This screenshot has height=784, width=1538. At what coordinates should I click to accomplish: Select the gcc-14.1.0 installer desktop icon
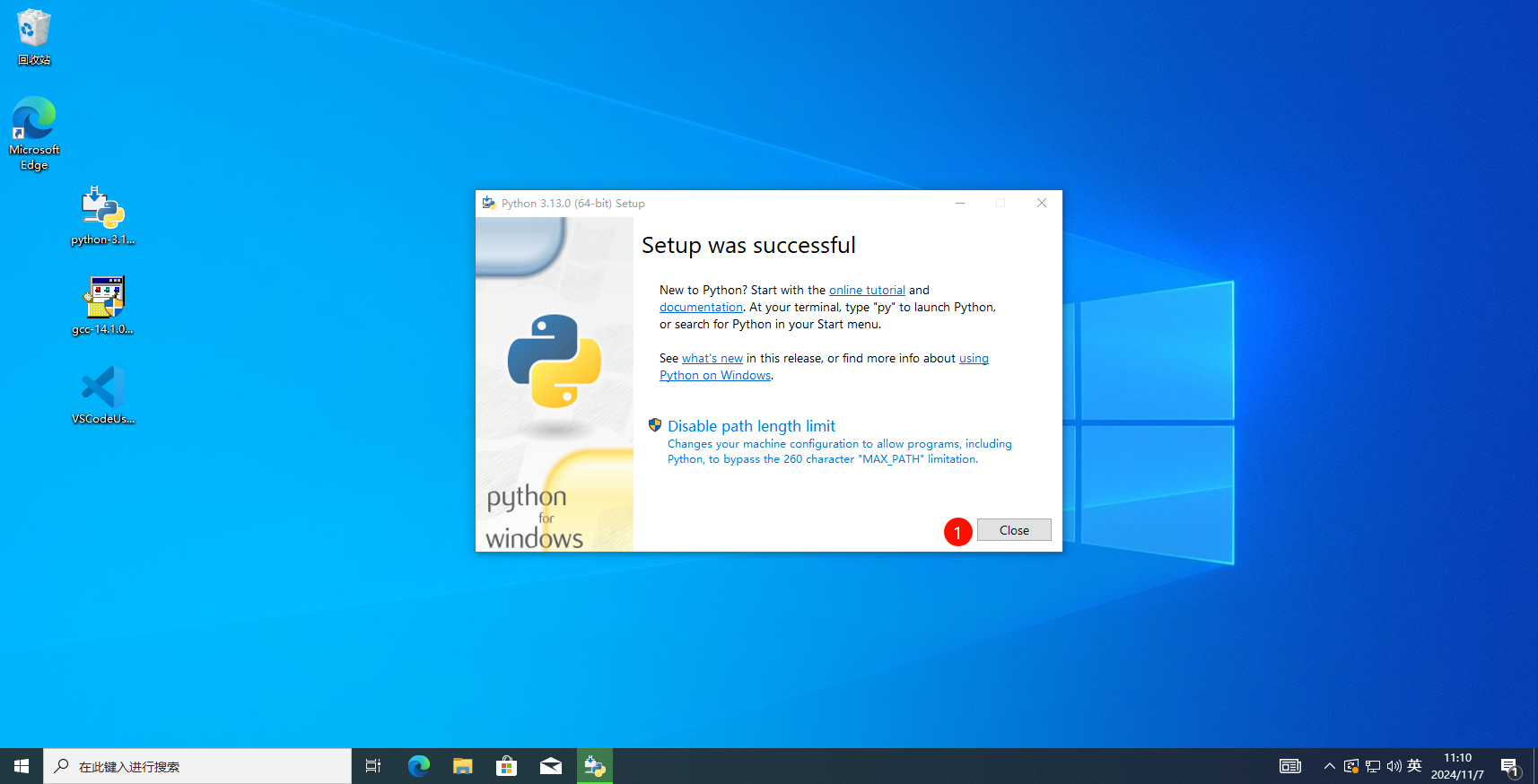102,305
